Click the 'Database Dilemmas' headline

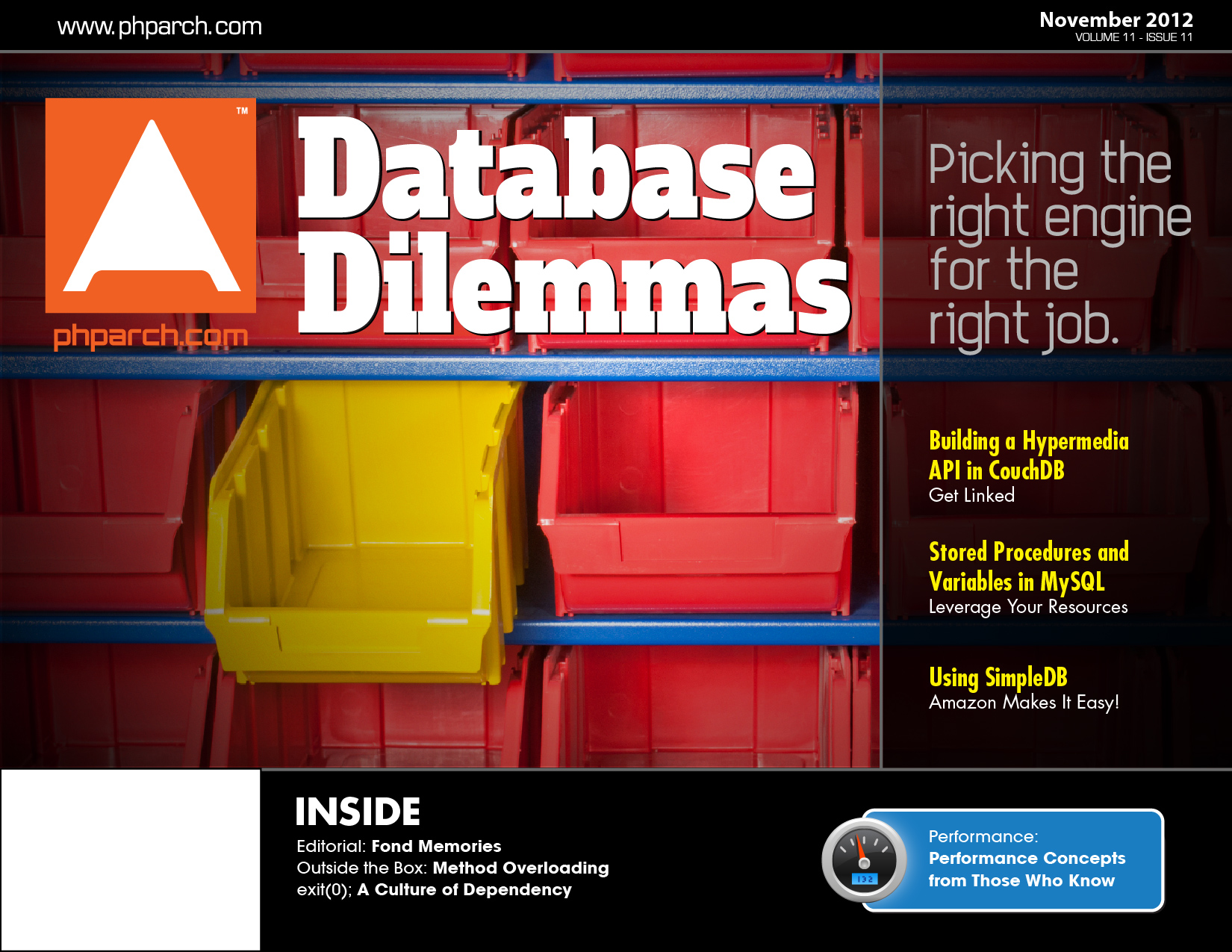573,225
